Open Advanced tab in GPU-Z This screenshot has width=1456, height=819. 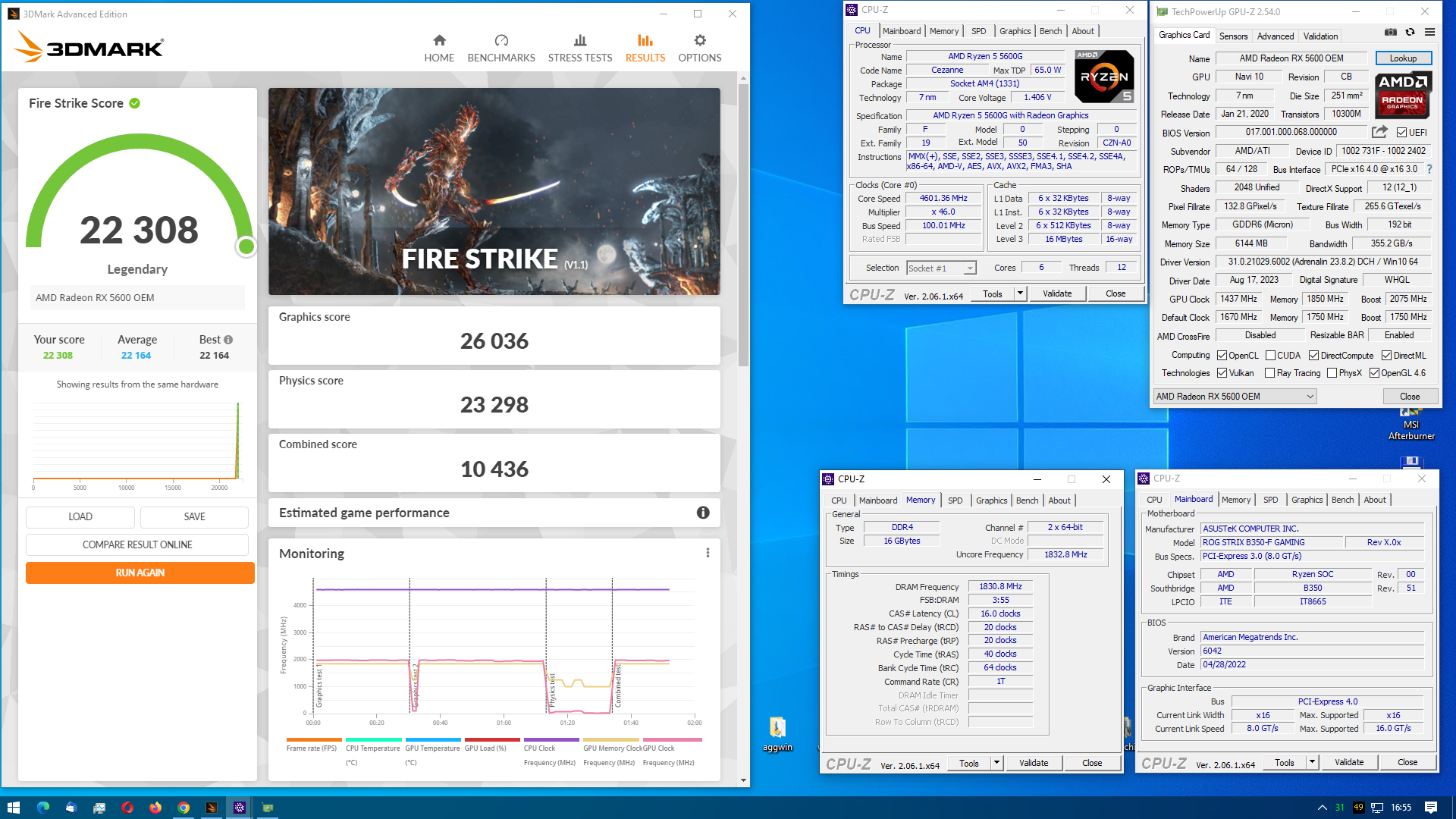tap(1276, 36)
